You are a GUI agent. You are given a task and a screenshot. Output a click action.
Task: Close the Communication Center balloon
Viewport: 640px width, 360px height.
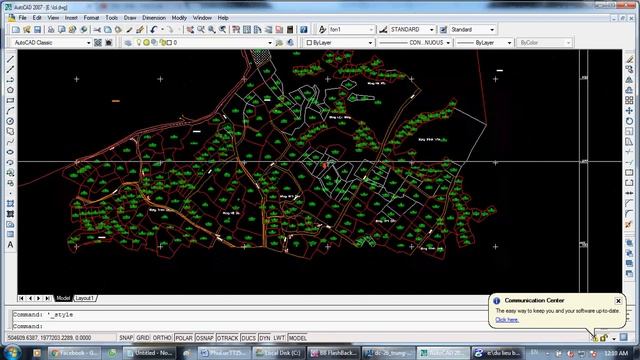(x=618, y=301)
